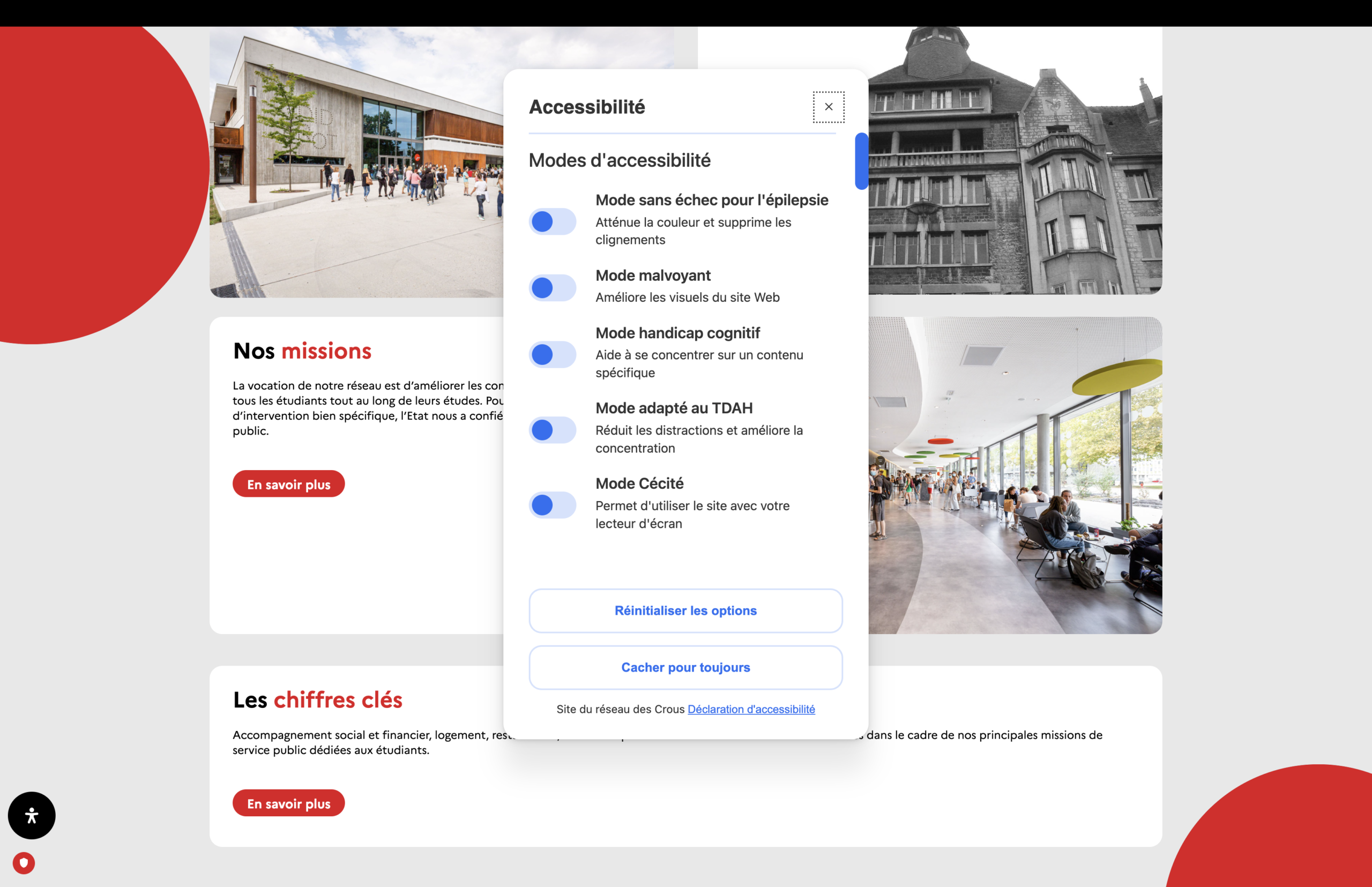Turn on Mode handicap cognitif
The height and width of the screenshot is (887, 1372).
click(x=553, y=354)
